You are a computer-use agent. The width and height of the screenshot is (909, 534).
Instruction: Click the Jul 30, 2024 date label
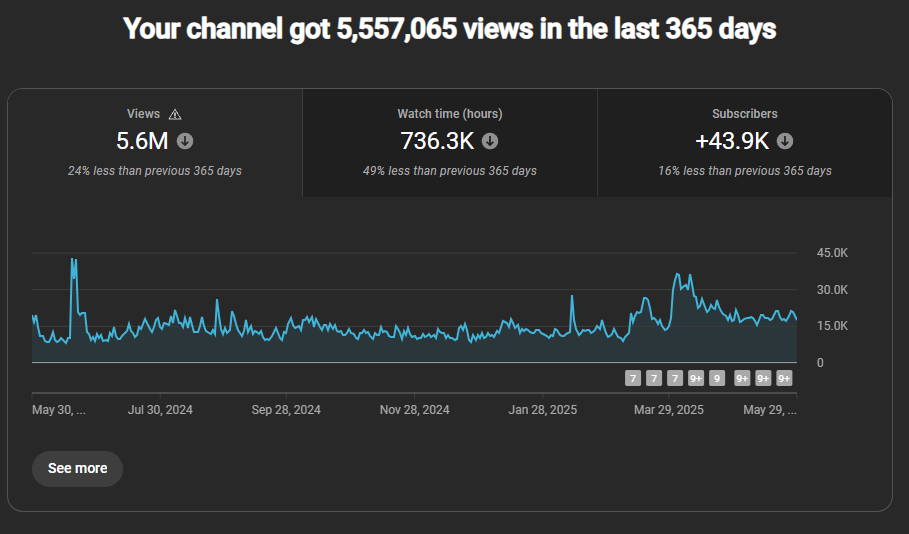(160, 410)
